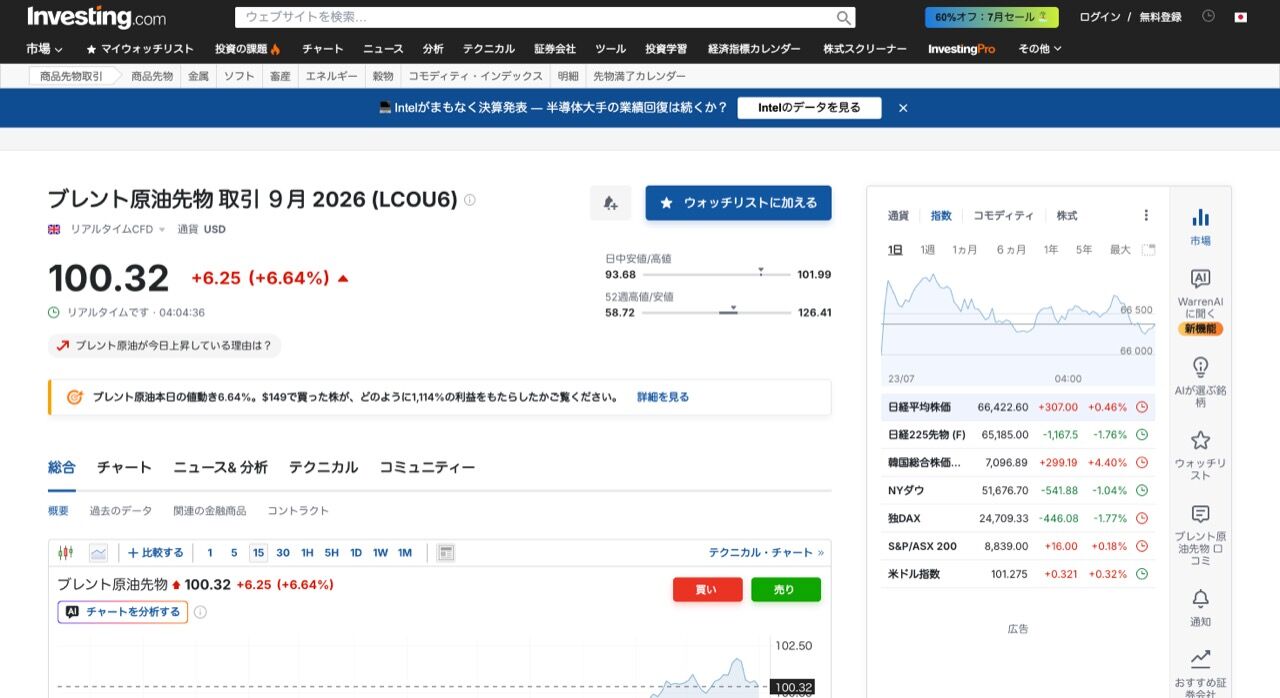
Task: Select 通貨 tab in market widget
Action: pos(898,215)
